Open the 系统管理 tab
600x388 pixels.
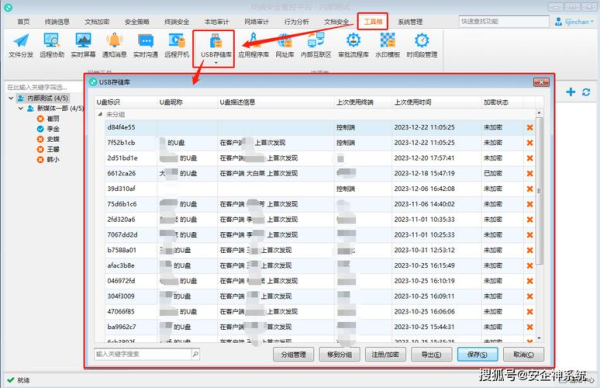[410, 22]
